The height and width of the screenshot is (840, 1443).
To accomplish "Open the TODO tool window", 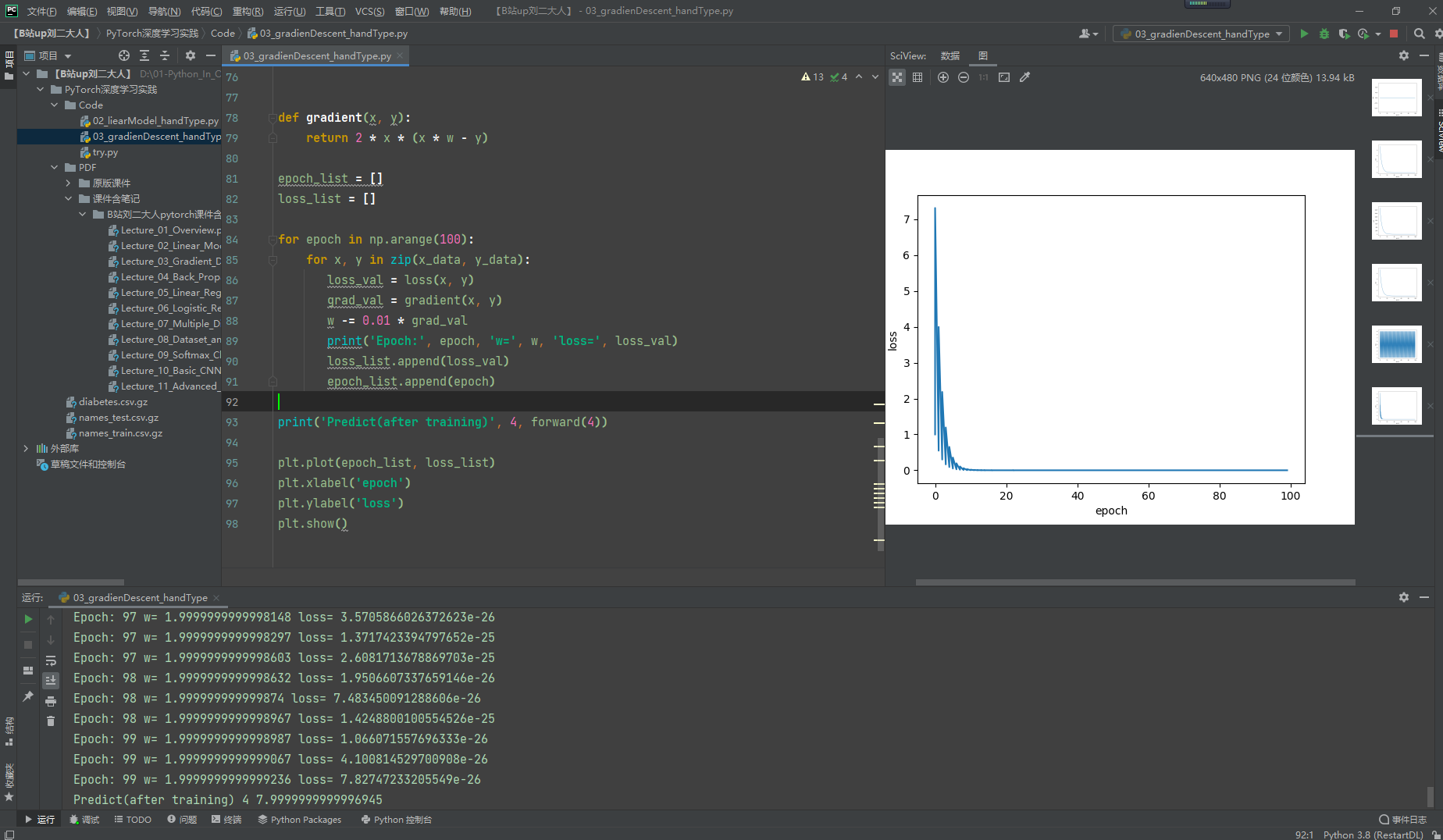I will click(133, 820).
